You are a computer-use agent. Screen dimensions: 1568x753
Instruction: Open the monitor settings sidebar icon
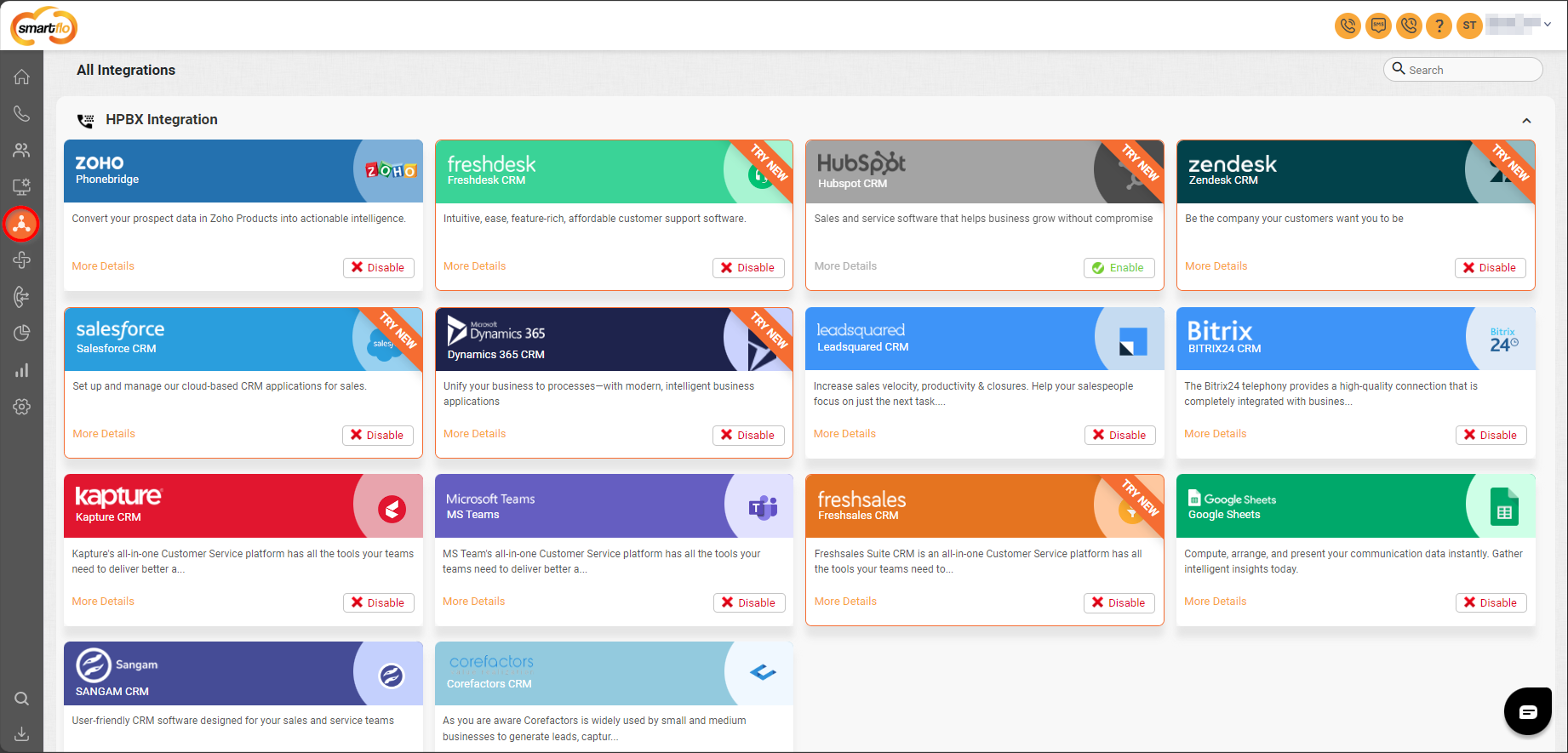pyautogui.click(x=21, y=187)
